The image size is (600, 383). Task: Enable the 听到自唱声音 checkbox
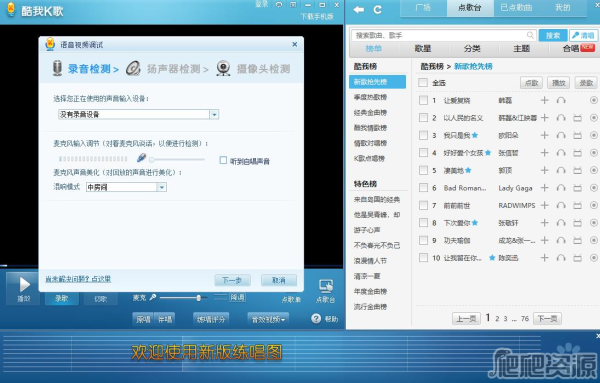(x=223, y=160)
